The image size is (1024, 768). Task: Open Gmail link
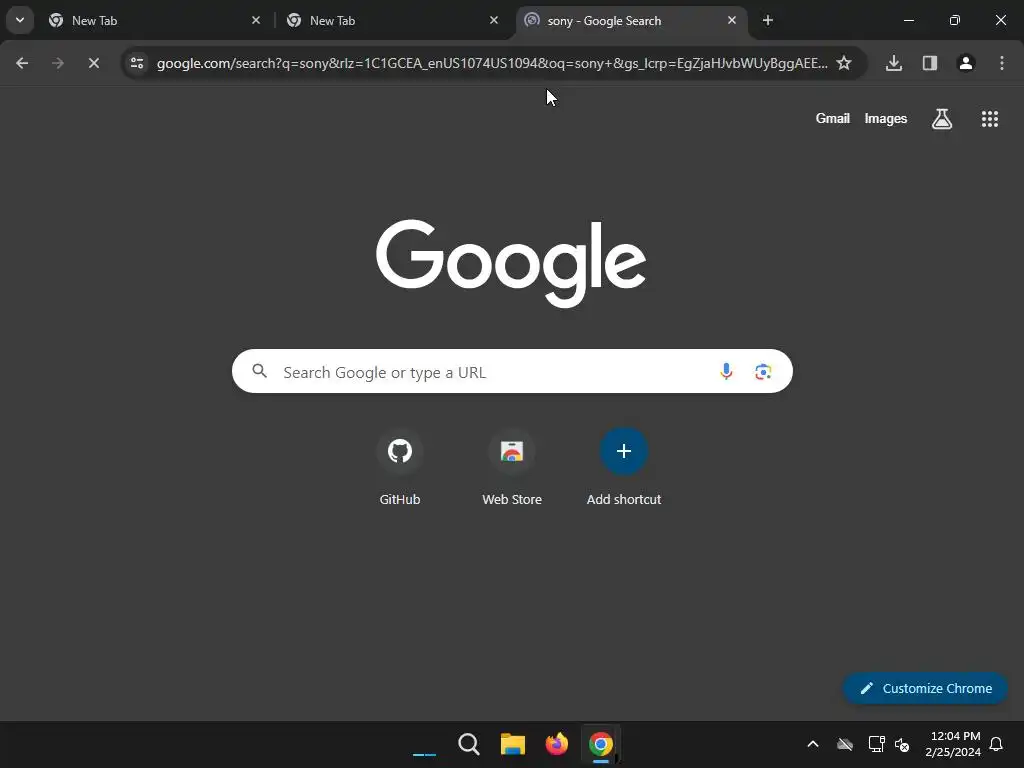(x=833, y=119)
